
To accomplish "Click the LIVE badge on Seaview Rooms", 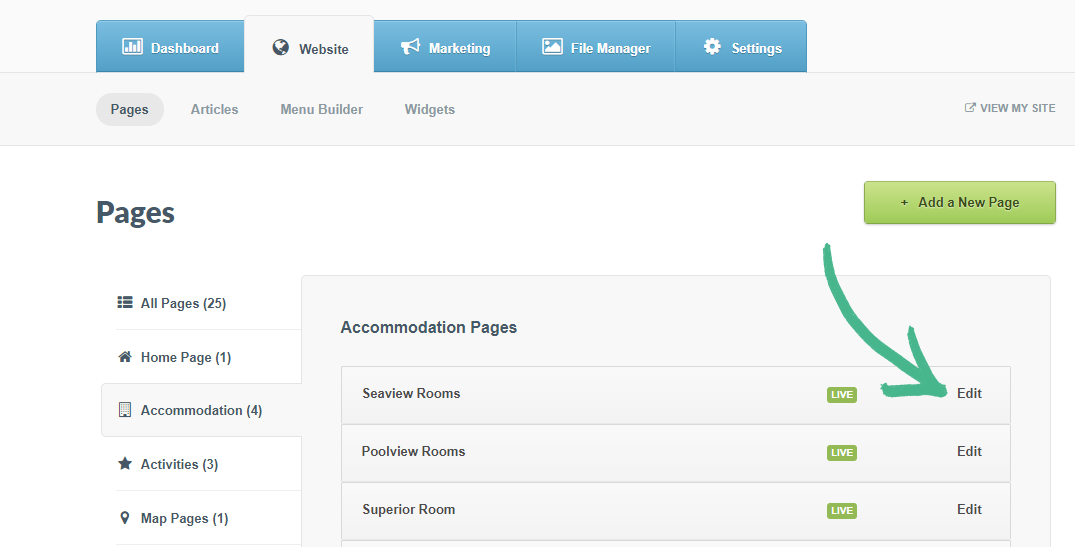I will pos(842,394).
